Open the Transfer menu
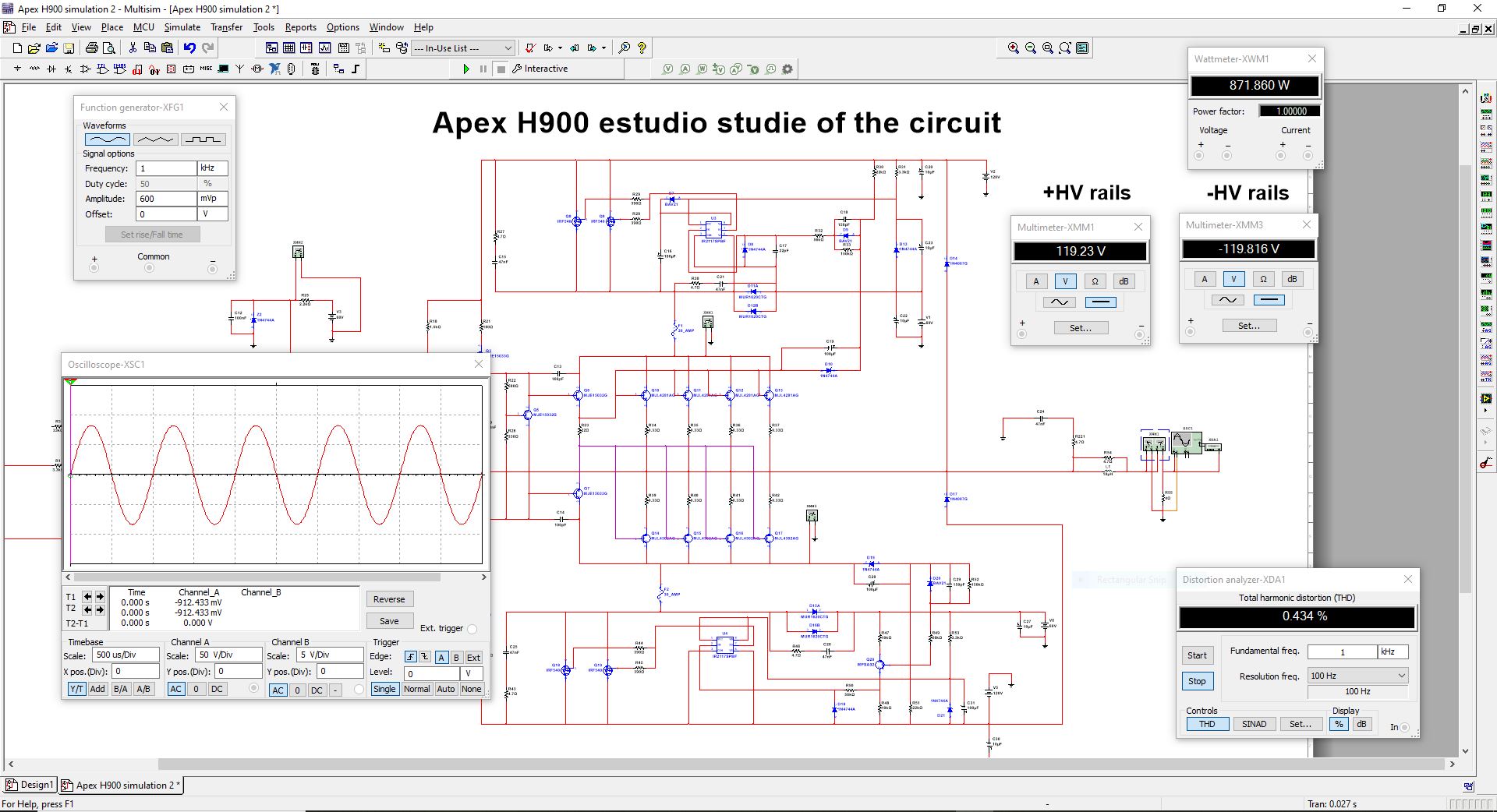 pyautogui.click(x=226, y=27)
